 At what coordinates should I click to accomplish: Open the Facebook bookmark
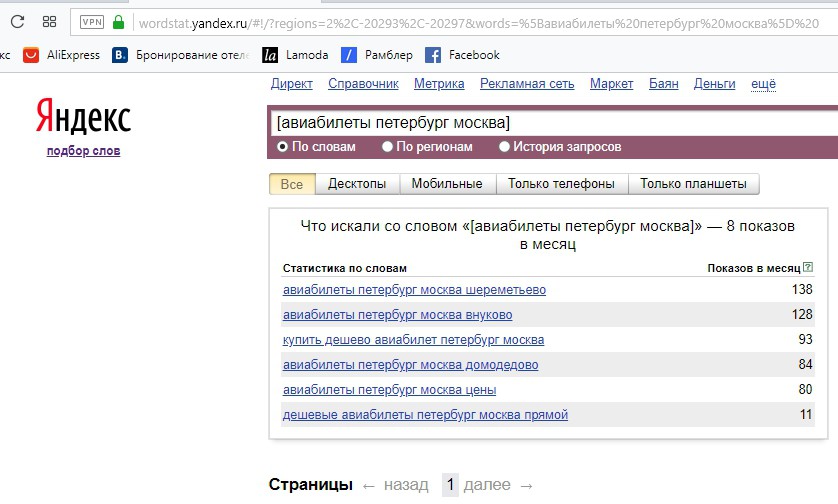click(462, 55)
